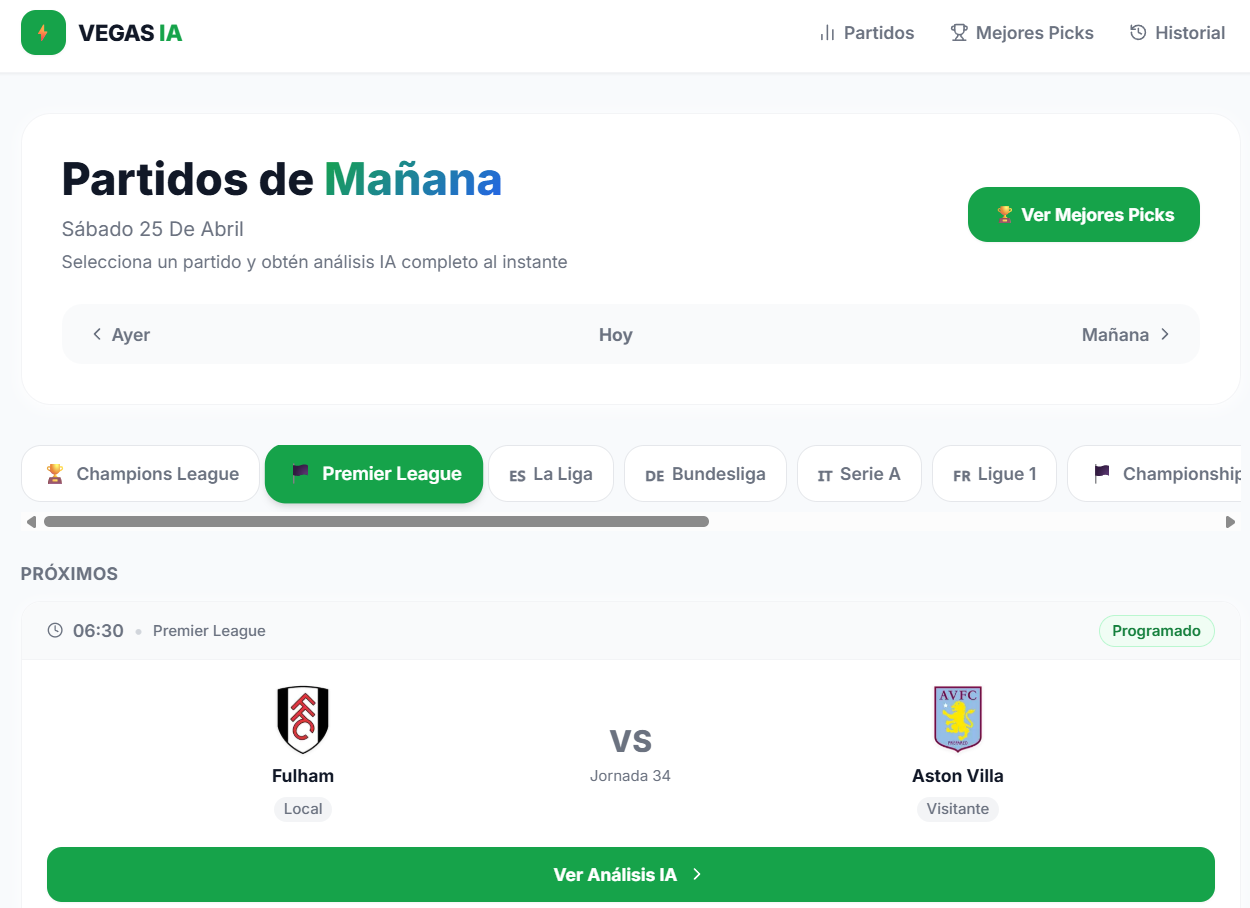Go to previous day with Ayer chevron

[x=97, y=334]
